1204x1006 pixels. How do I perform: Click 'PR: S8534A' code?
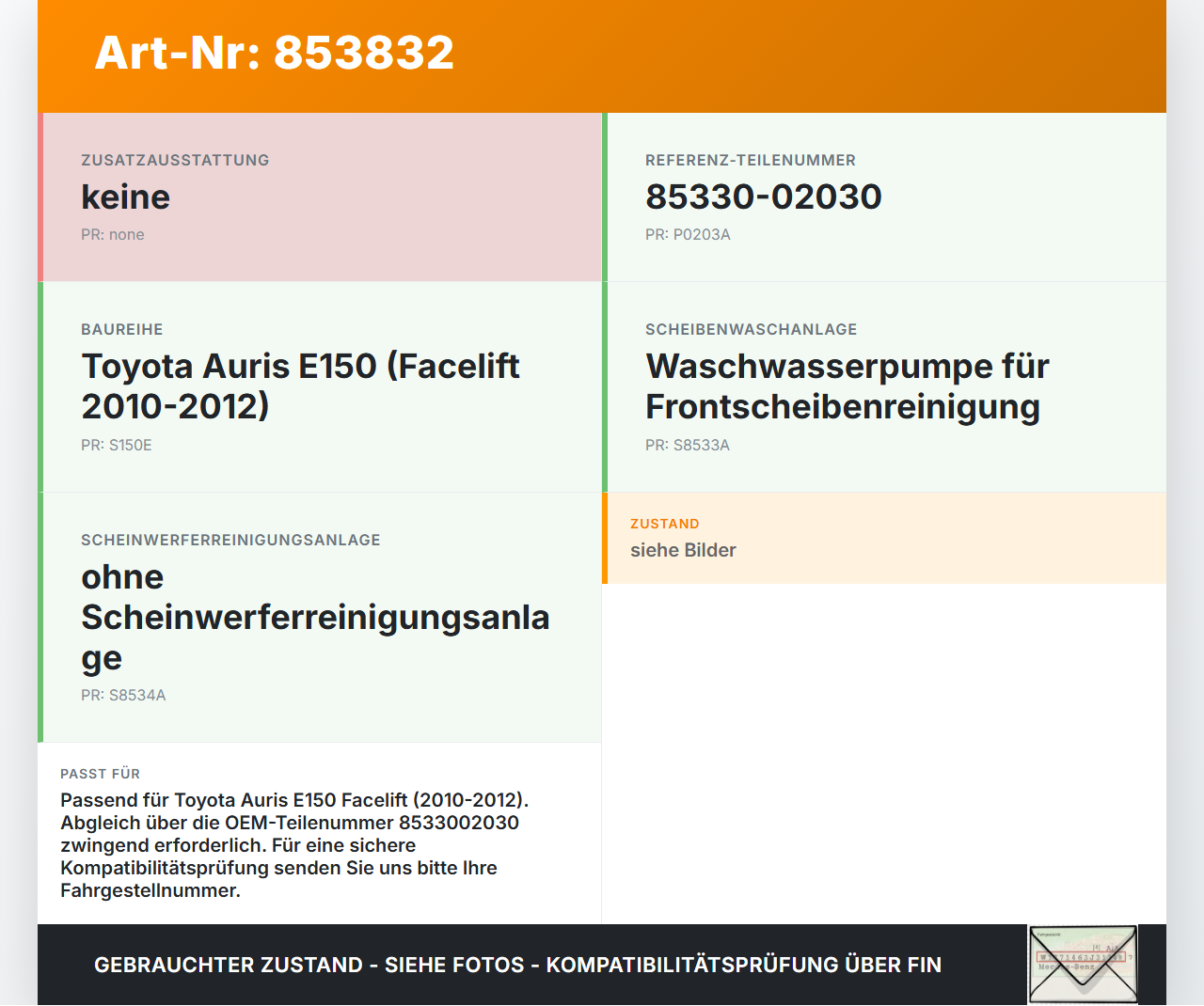click(123, 695)
